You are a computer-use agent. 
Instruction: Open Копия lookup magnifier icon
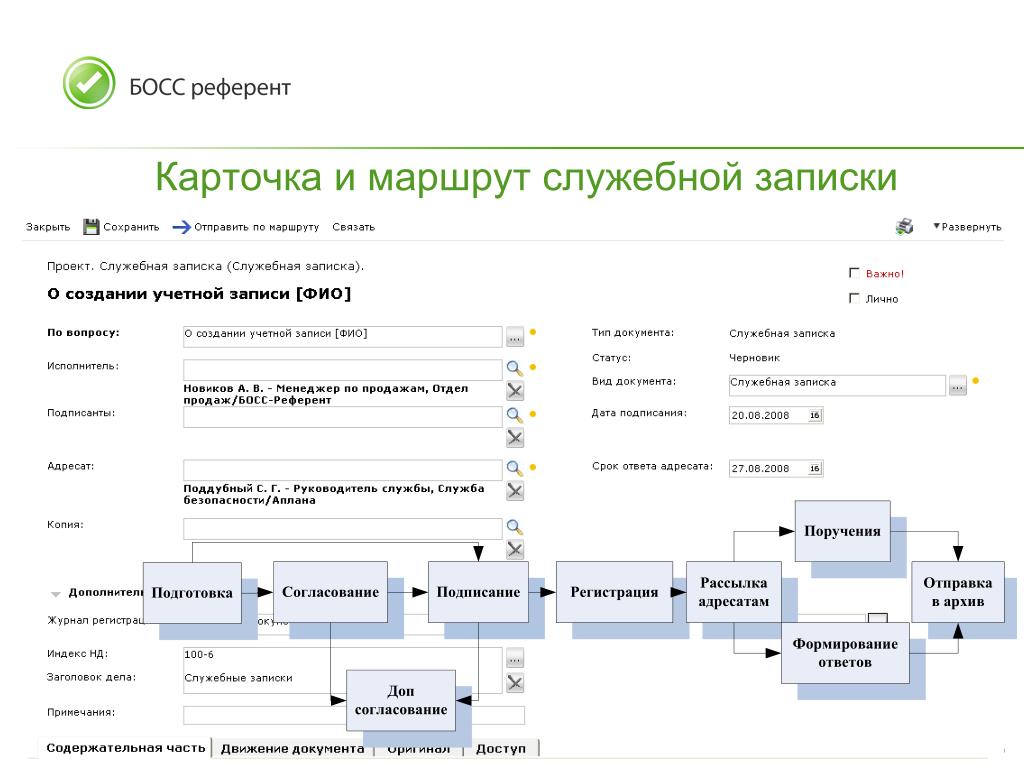[x=515, y=527]
